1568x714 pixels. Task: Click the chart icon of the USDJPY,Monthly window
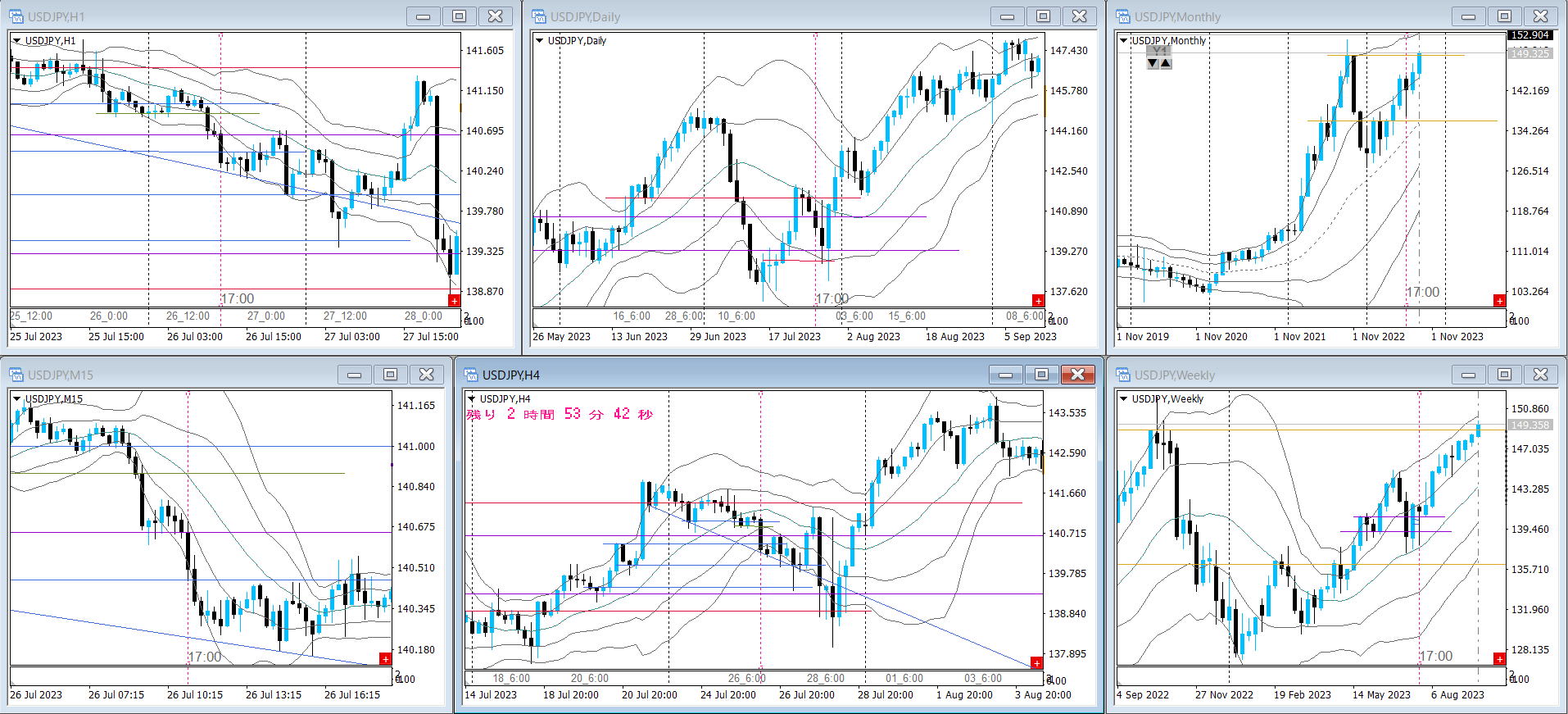click(x=1123, y=16)
